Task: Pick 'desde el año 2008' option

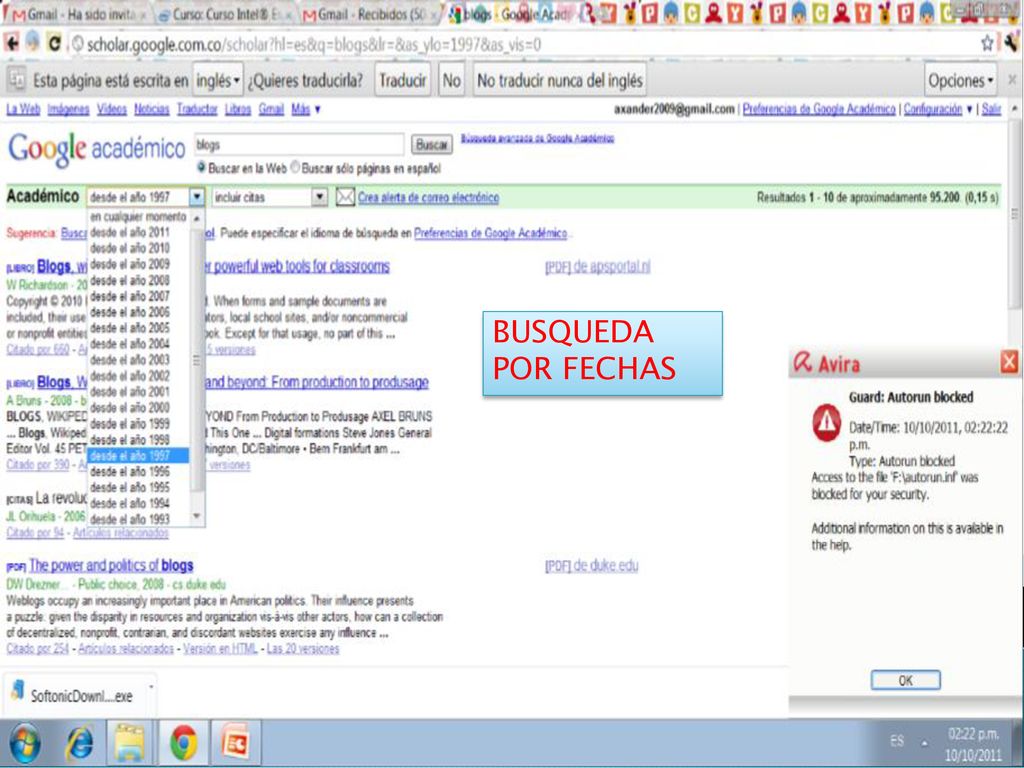Action: click(x=138, y=280)
